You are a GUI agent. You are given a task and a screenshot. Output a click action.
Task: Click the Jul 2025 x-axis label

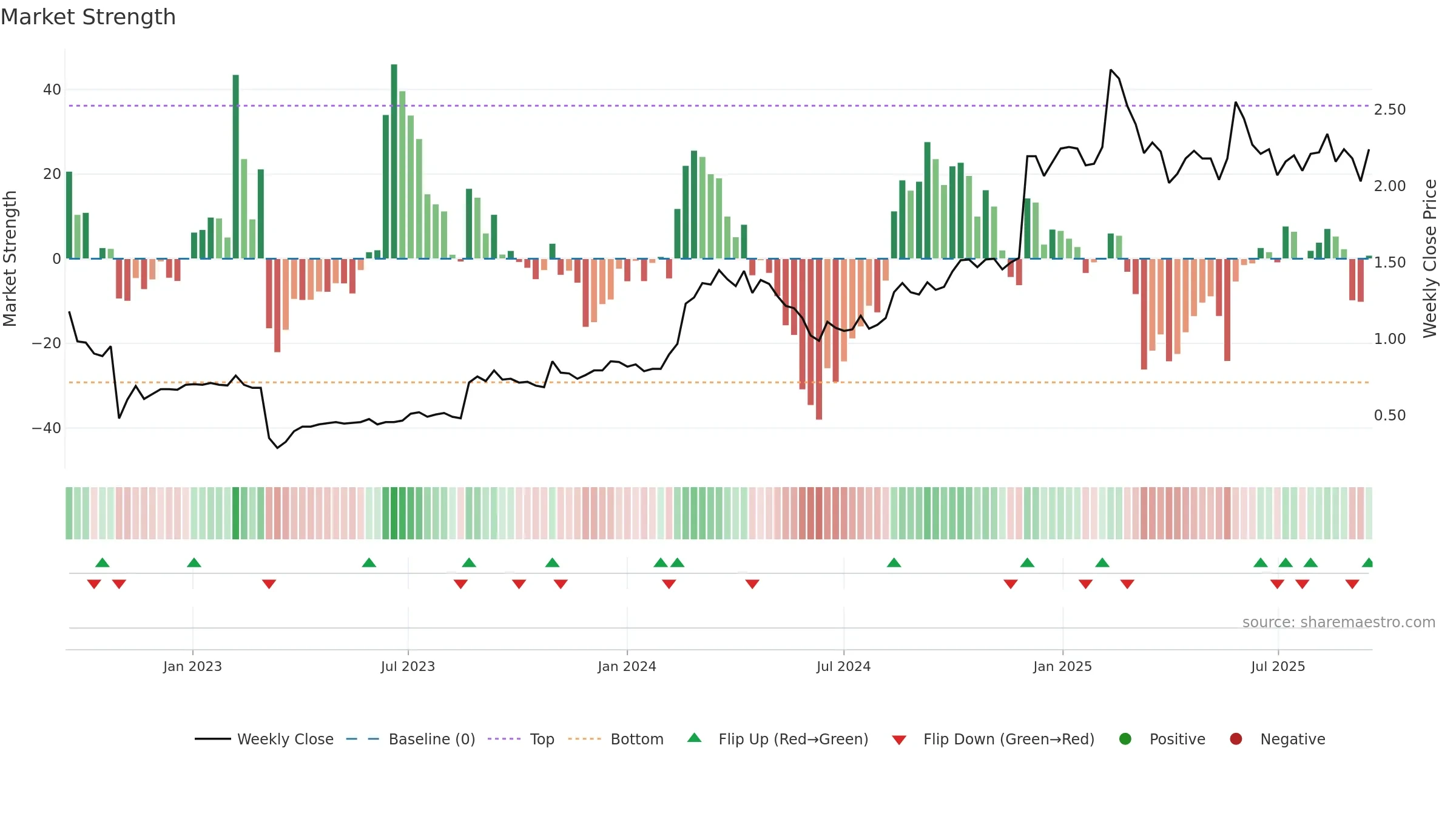tap(1278, 666)
